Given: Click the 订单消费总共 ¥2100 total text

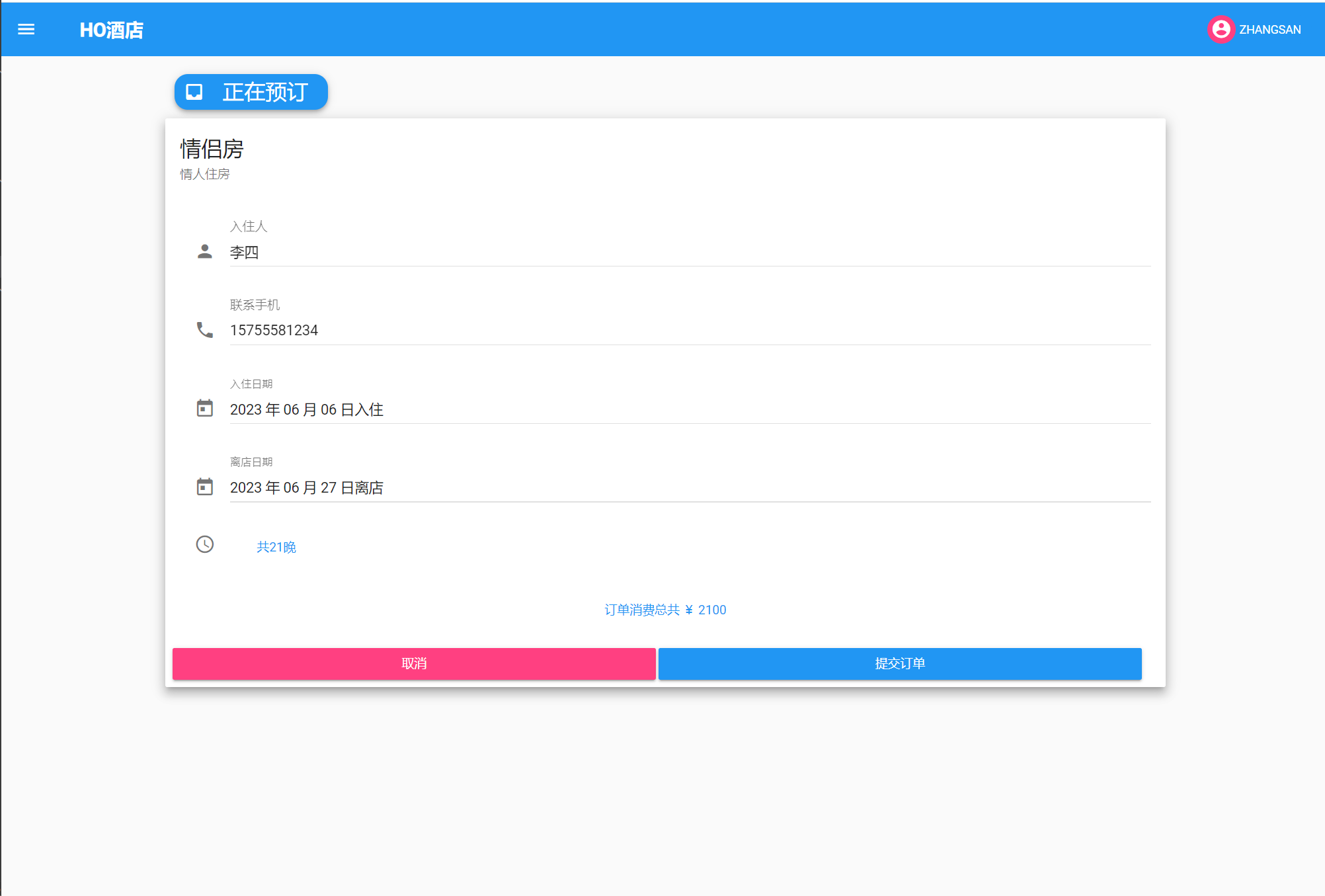Looking at the screenshot, I should (x=665, y=610).
